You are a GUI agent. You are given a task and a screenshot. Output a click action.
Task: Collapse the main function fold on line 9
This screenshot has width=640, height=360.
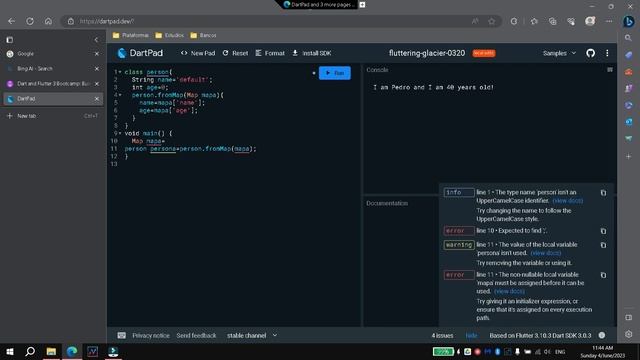pos(120,133)
